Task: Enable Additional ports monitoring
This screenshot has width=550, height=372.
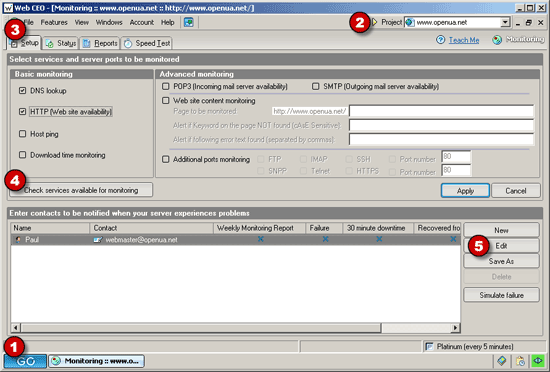Action: [x=166, y=160]
